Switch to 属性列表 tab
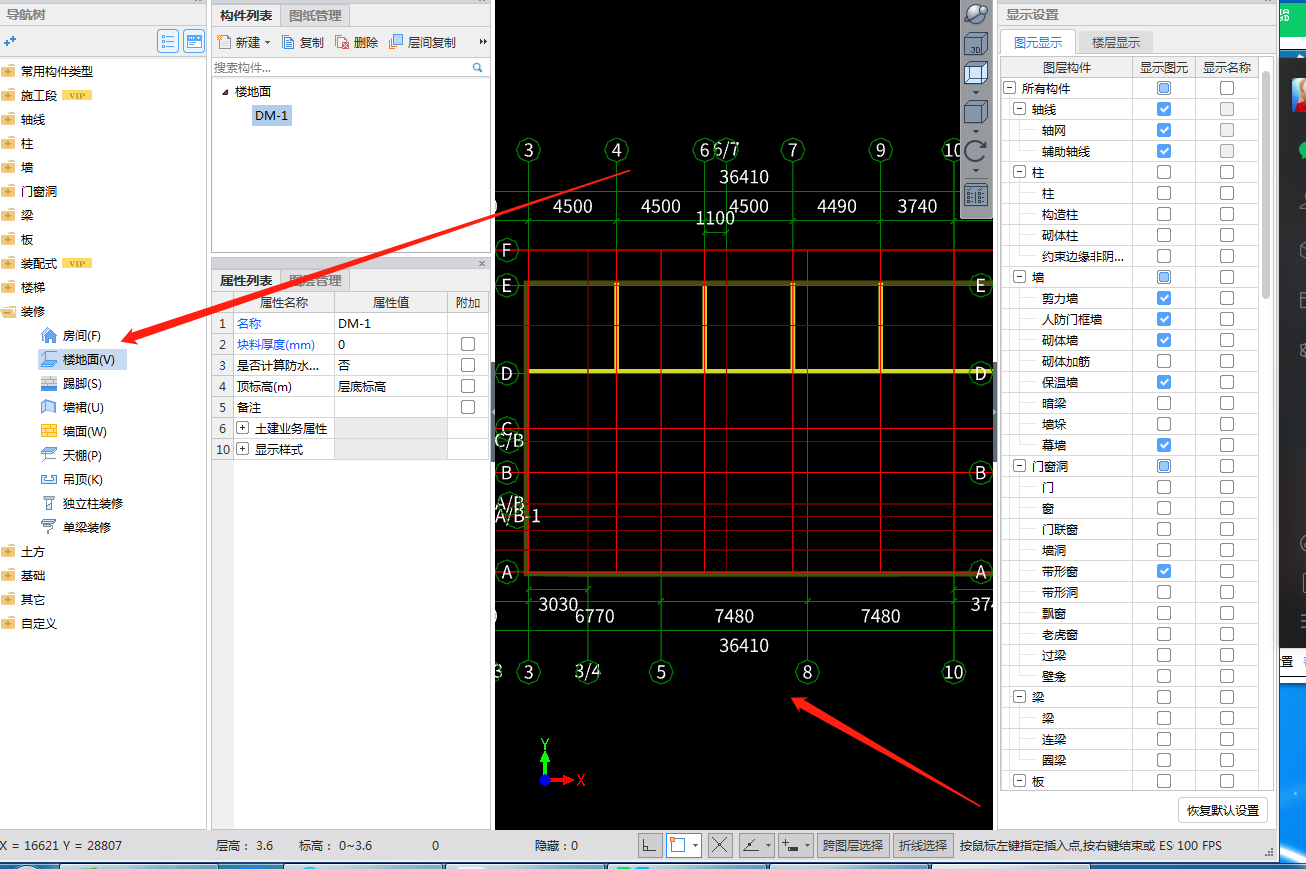Viewport: 1306px width, 869px height. (246, 281)
